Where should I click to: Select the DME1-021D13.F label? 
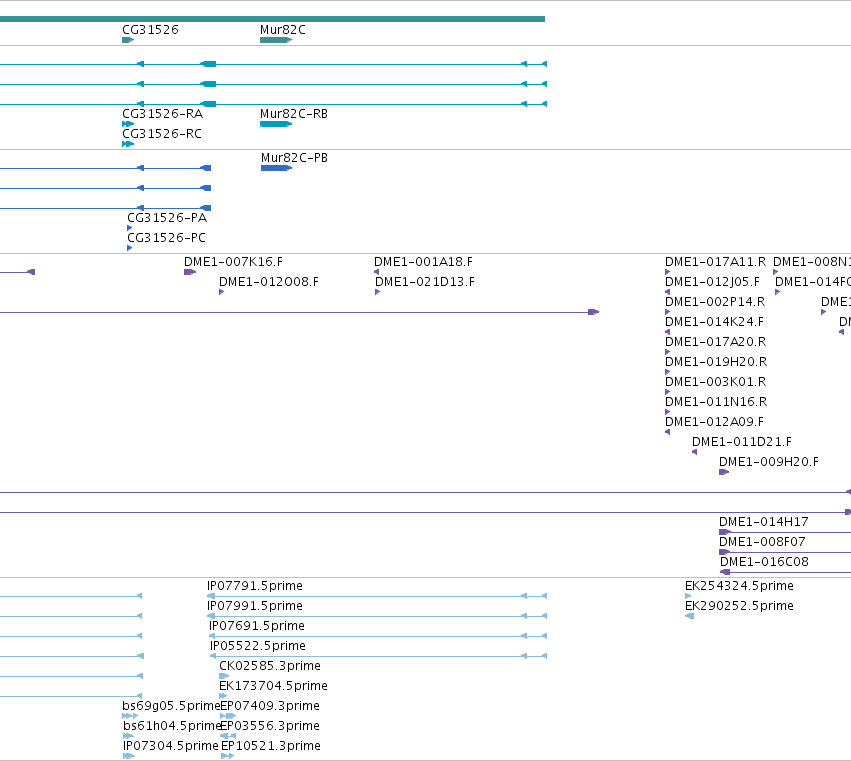[425, 282]
